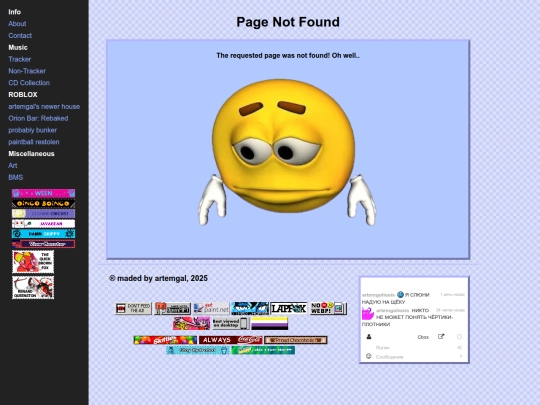The width and height of the screenshot is (540, 405).
Task: Click the Логин name input field
Action: 413,348
